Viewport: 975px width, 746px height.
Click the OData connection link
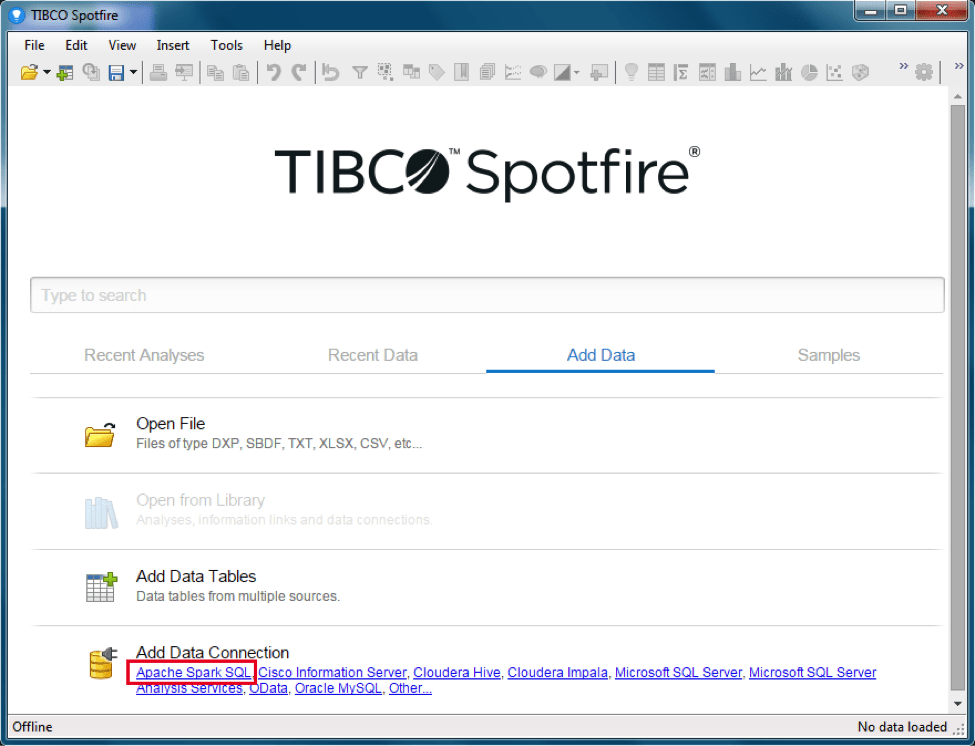[x=269, y=688]
